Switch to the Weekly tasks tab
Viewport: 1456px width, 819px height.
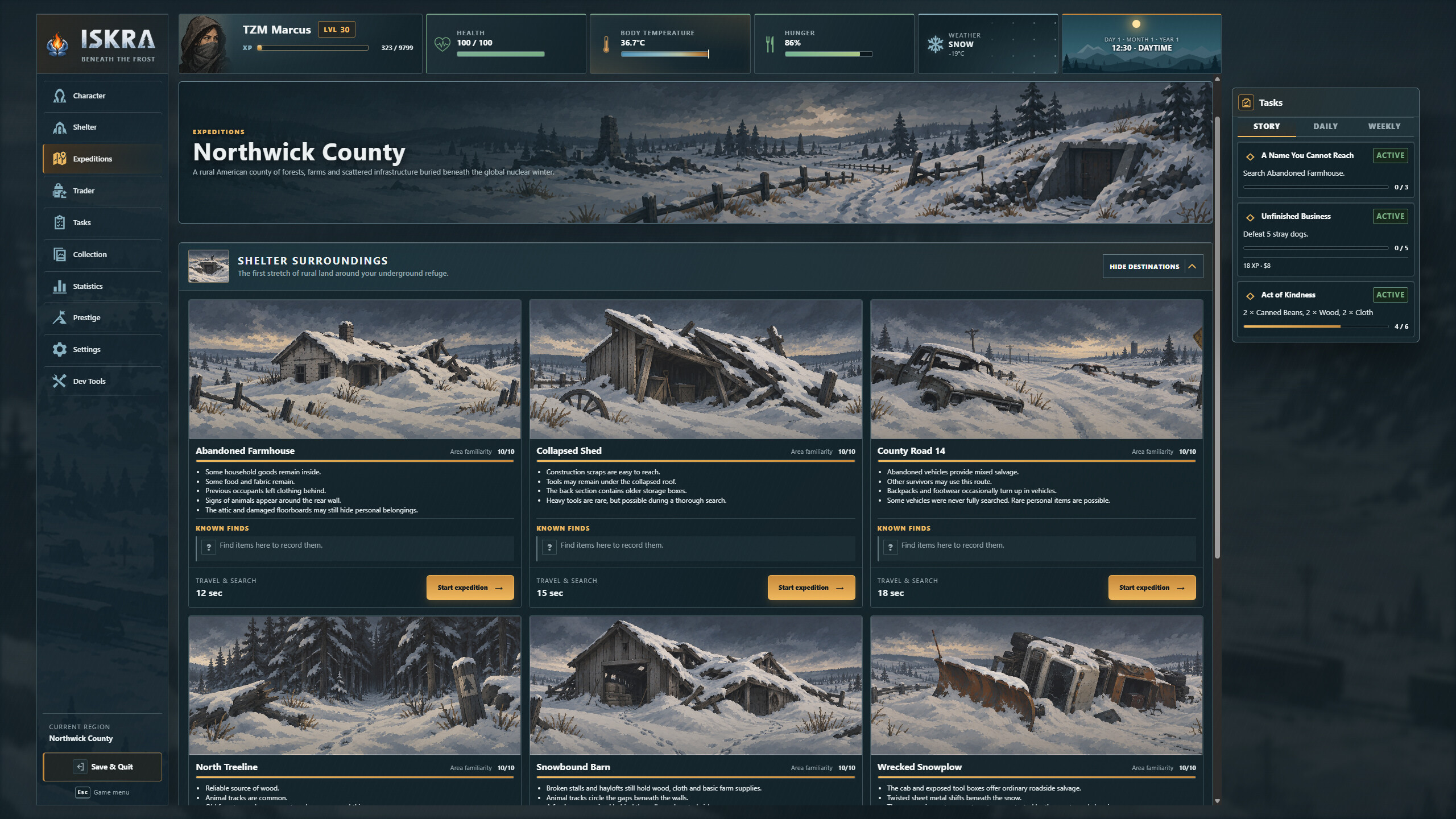[x=1384, y=126]
